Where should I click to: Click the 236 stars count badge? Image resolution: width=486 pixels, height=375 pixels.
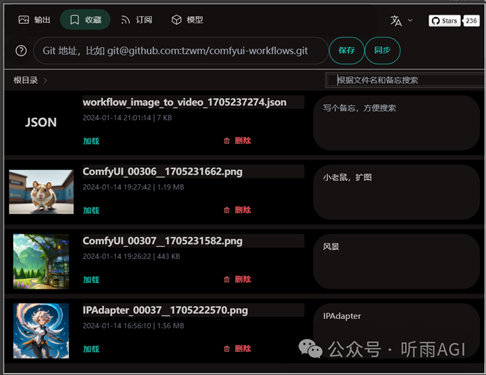point(471,21)
